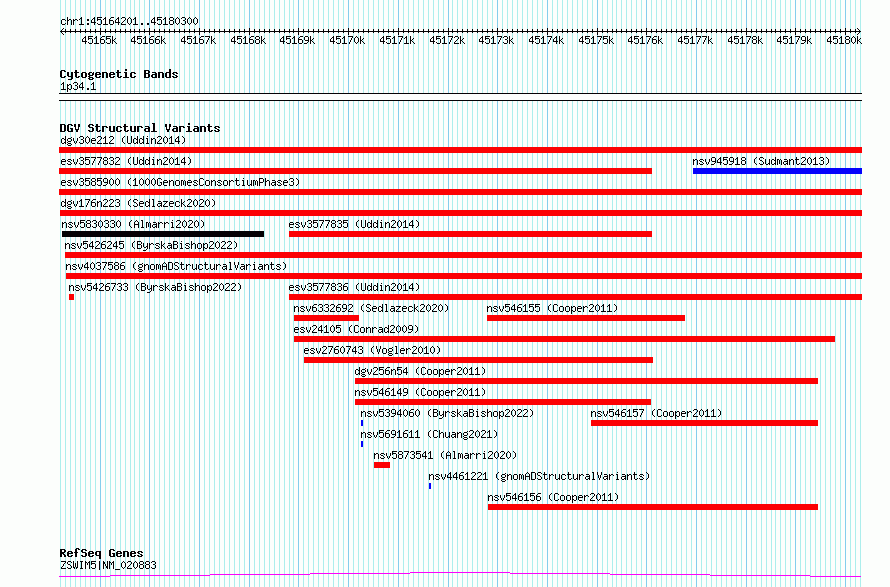Click the small red nsv5426733 variant marker
Screen dimensions: 890x587
click(x=72, y=297)
